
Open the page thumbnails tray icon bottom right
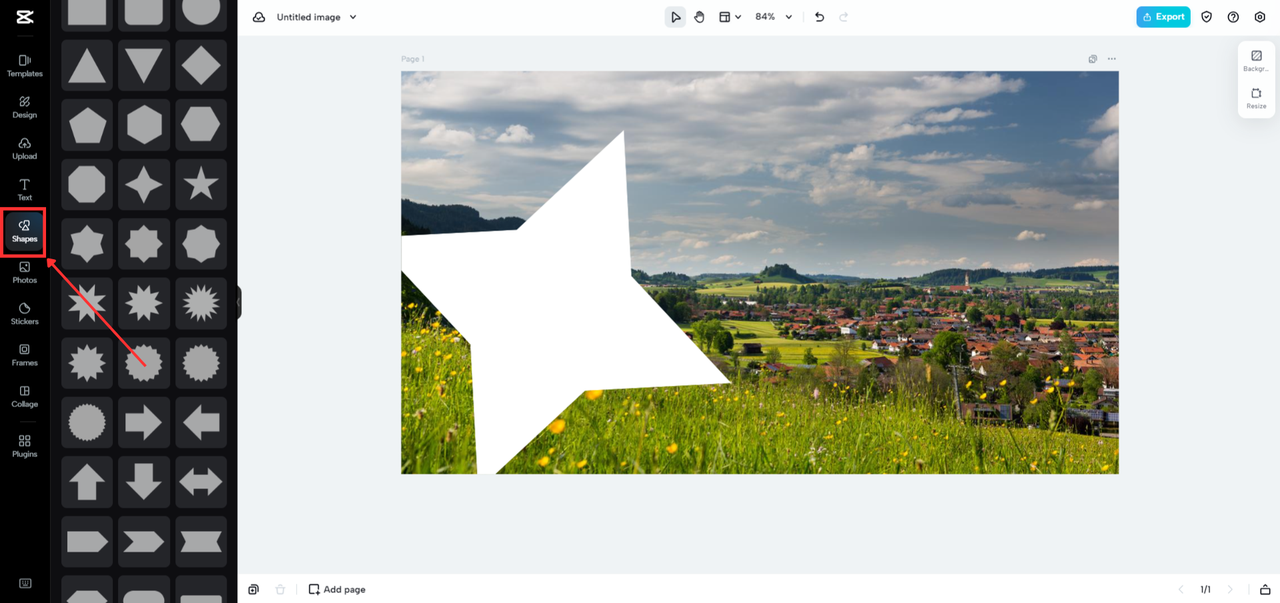click(1265, 589)
